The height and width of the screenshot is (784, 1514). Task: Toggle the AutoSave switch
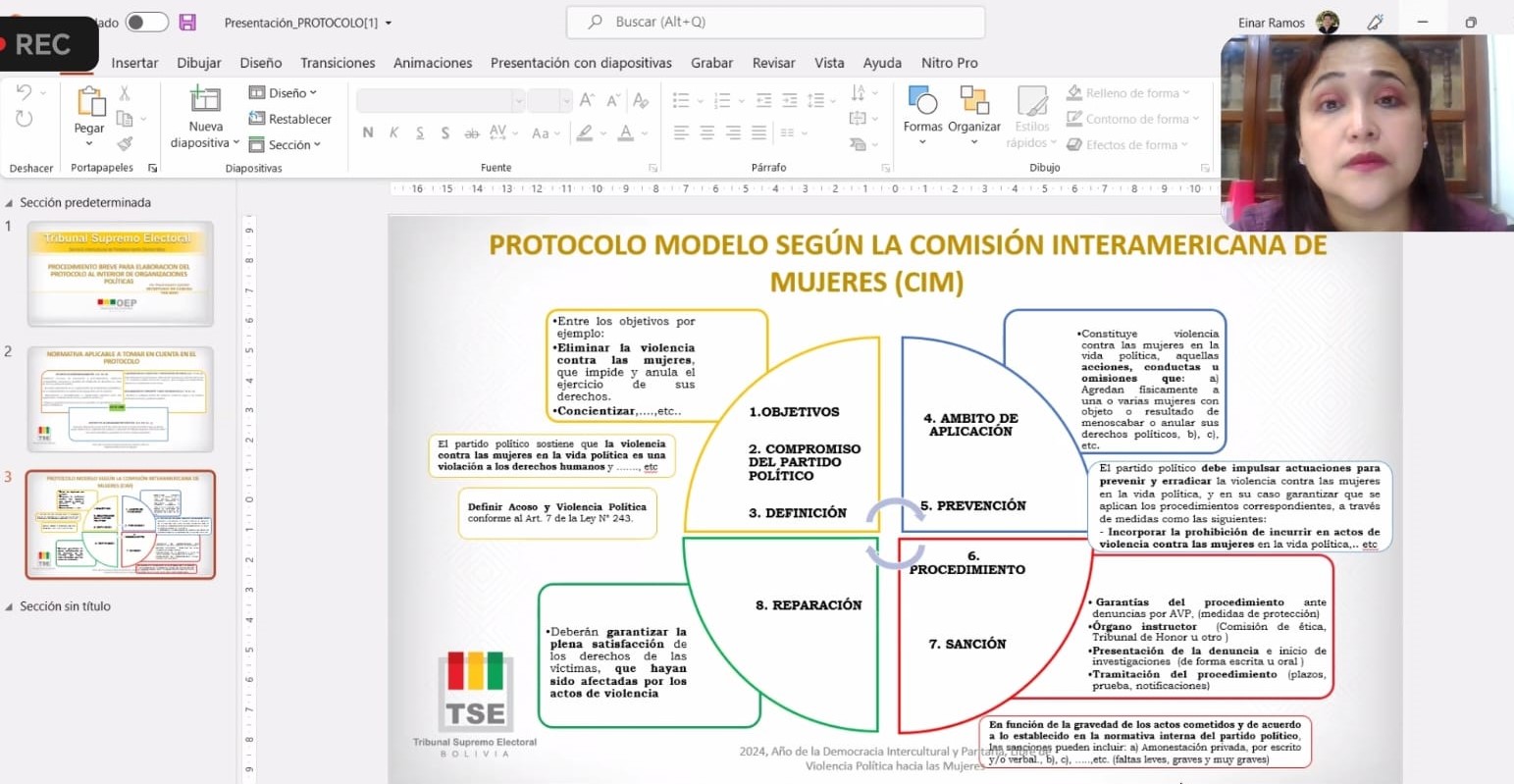(146, 22)
